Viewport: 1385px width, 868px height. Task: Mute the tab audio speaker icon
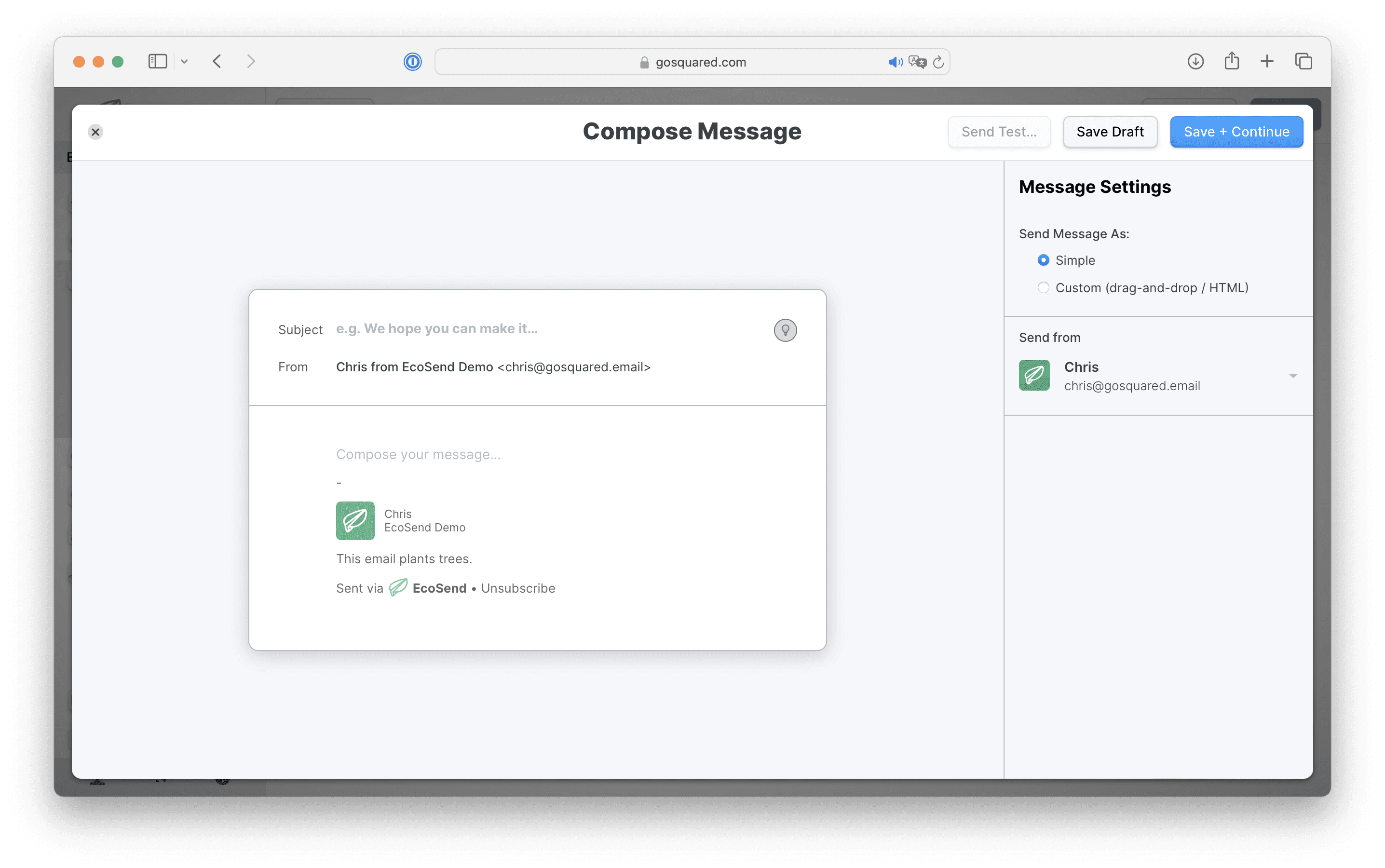coord(895,62)
